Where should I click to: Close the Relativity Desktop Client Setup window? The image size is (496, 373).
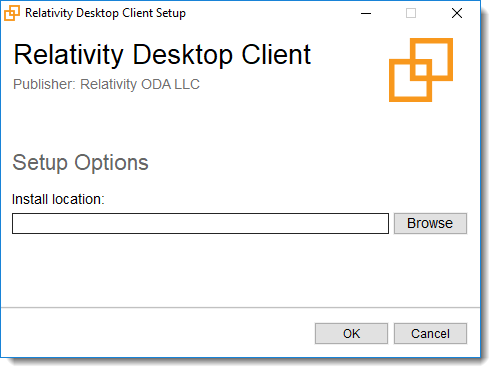click(x=457, y=13)
